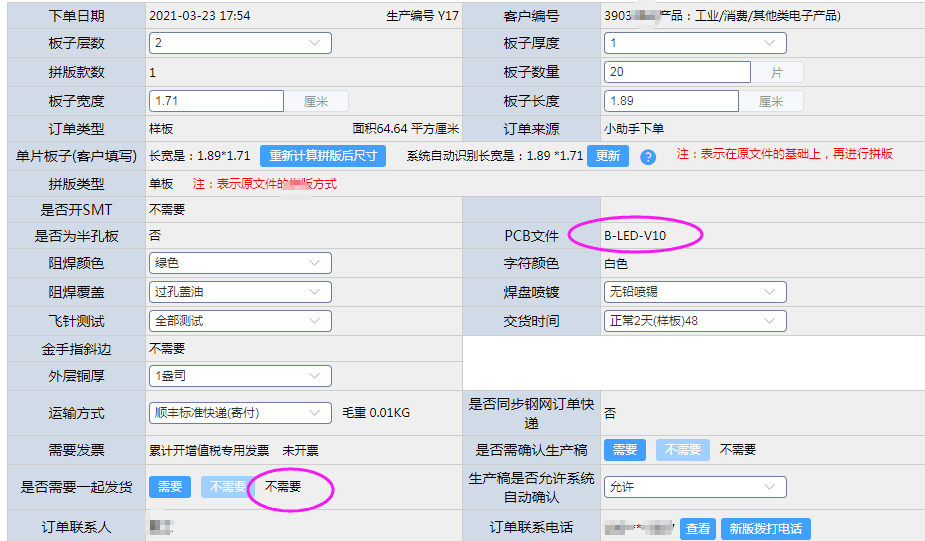This screenshot has height=541, width=925.
Task: Expand the 板子厚度 dropdown
Action: (x=695, y=43)
